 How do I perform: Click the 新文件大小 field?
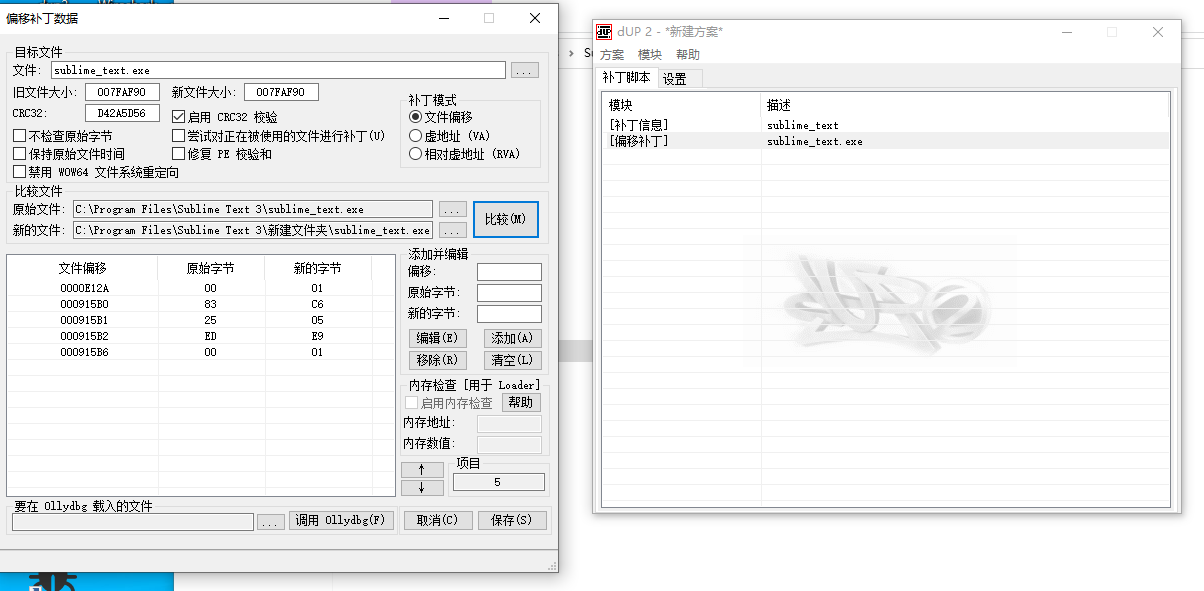pos(281,92)
